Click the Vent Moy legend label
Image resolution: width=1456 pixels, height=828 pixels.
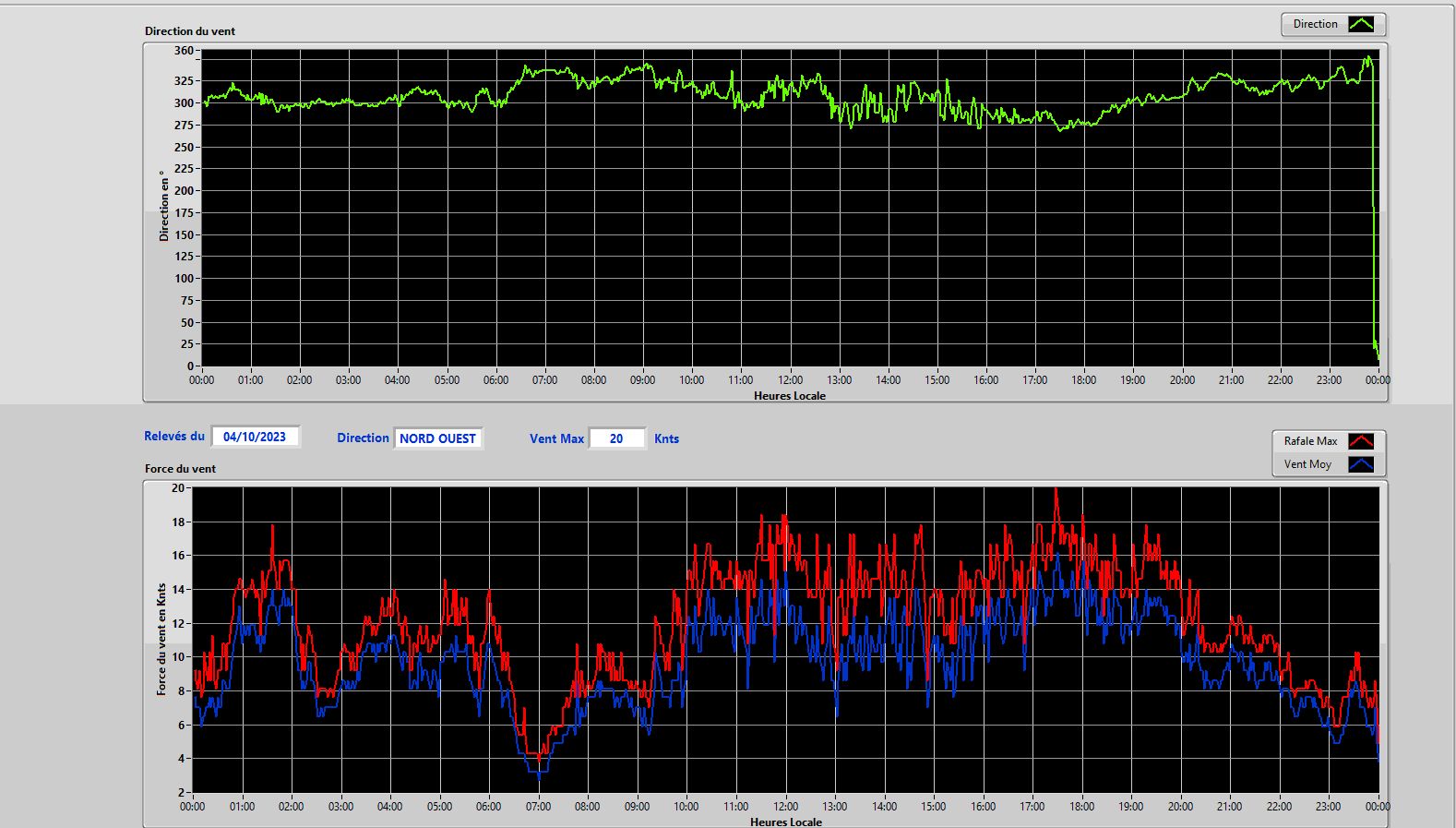pyautogui.click(x=1307, y=464)
